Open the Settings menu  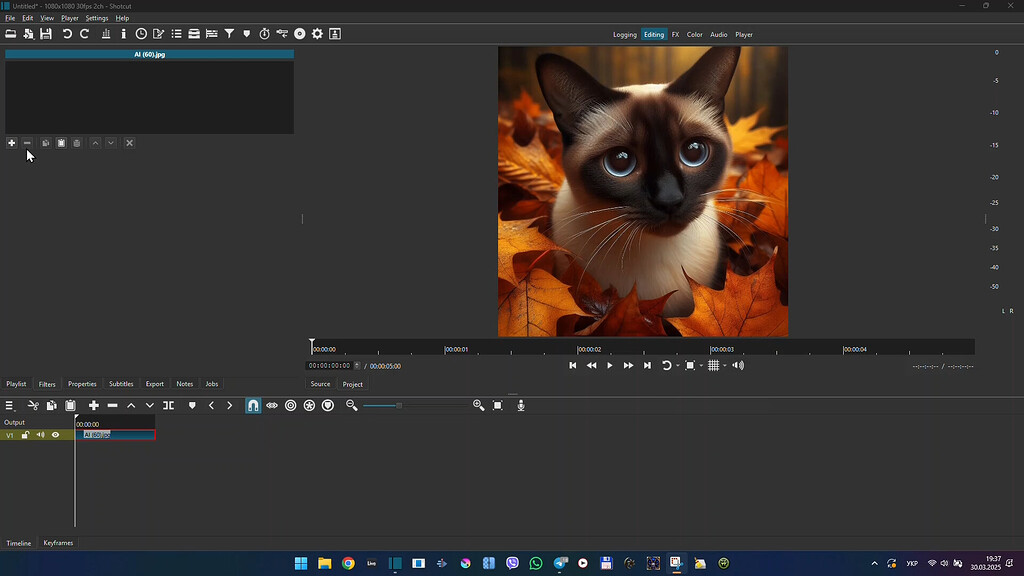[x=97, y=18]
